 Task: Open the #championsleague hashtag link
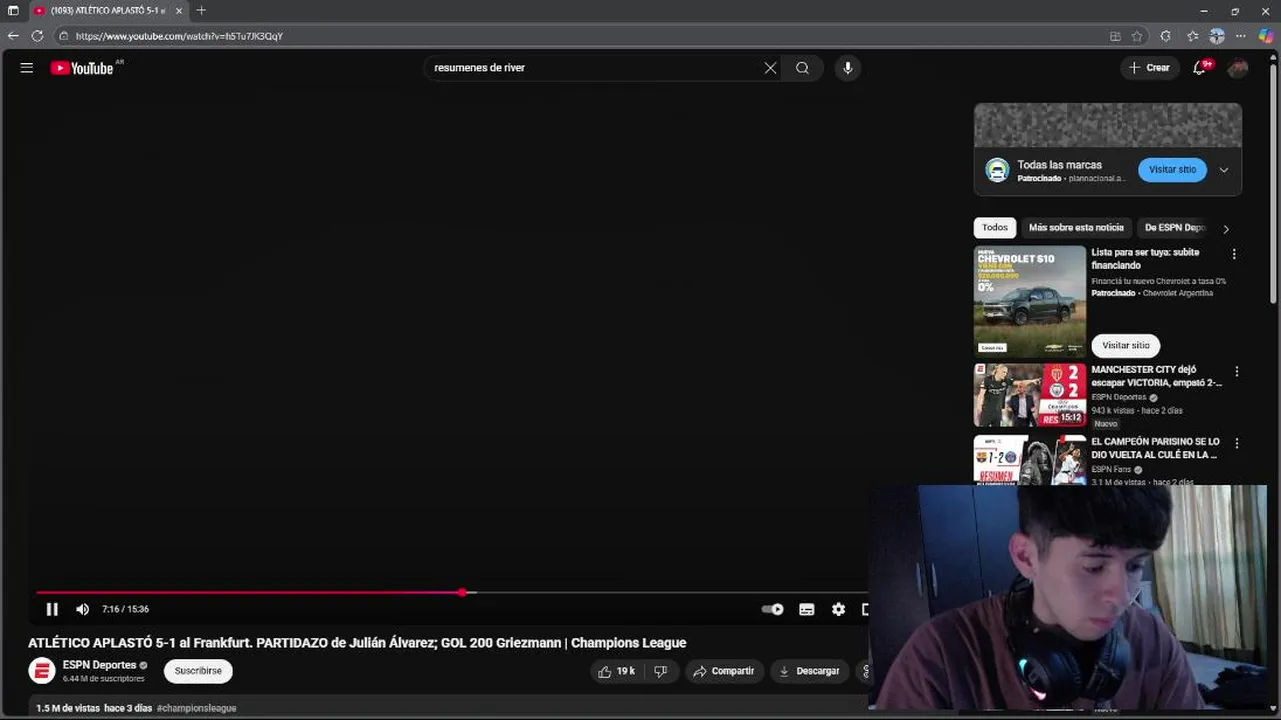tap(197, 708)
